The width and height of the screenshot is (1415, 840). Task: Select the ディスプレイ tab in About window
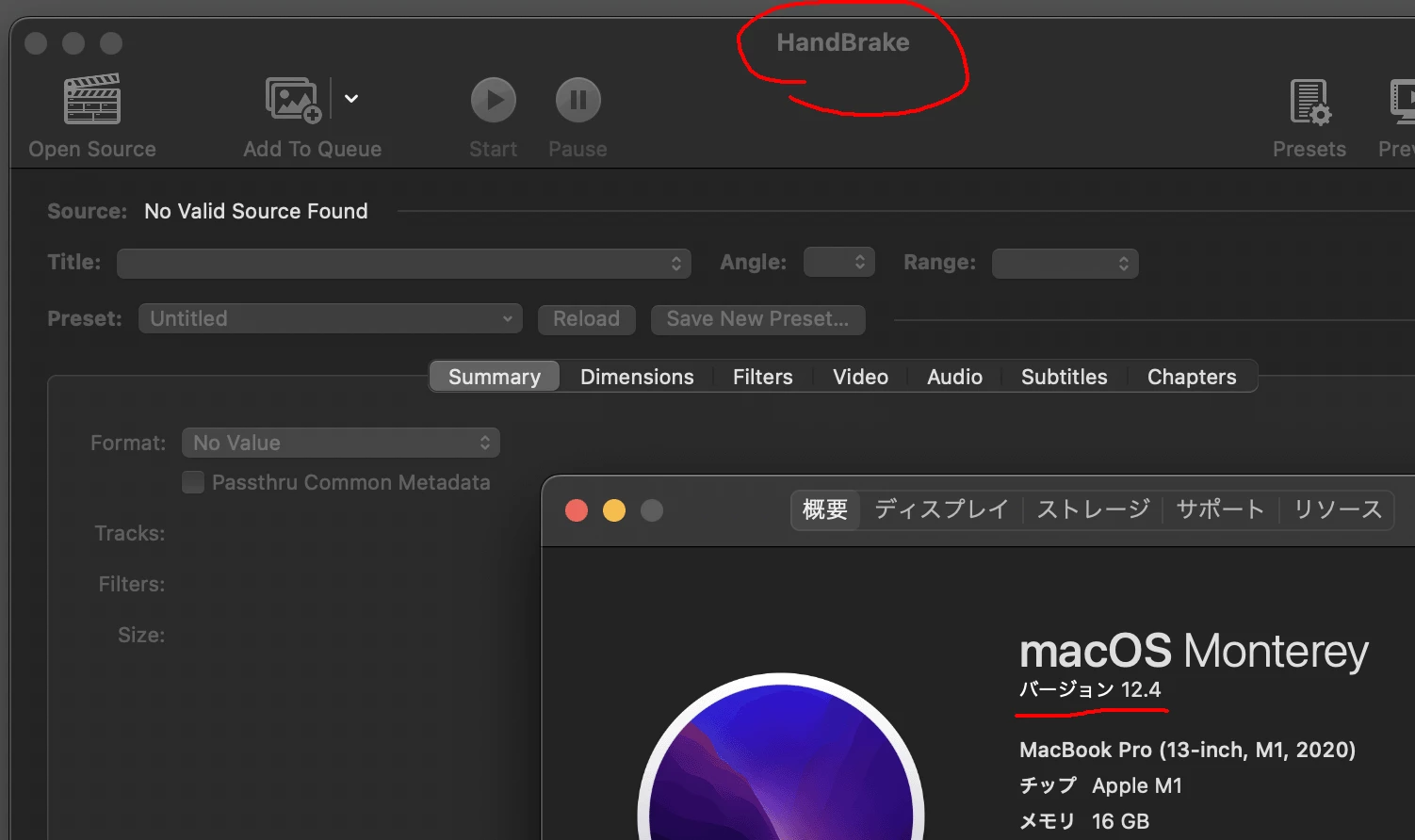click(941, 510)
